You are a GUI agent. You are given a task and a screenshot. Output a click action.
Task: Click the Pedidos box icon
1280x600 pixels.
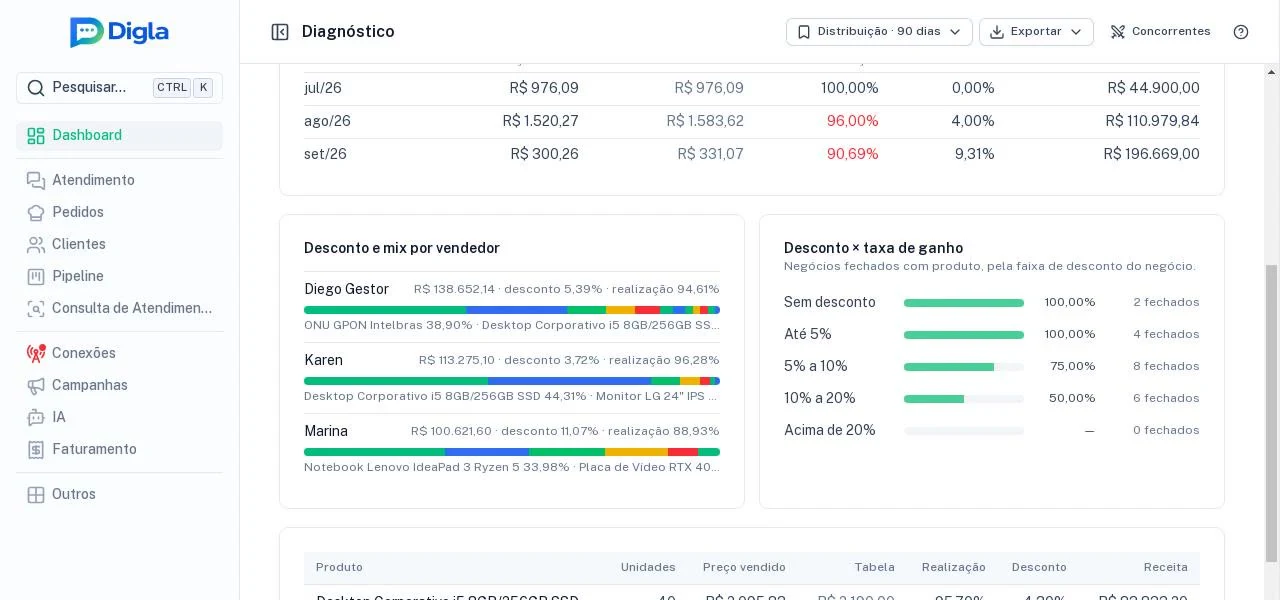36,213
